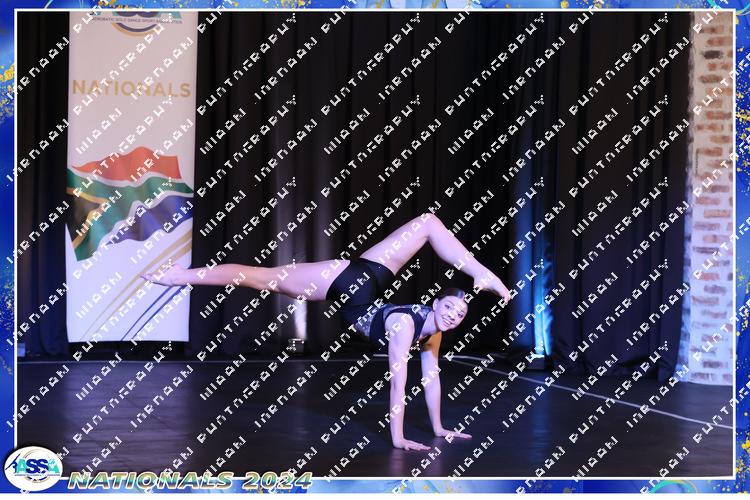Click the "NATIONALS" word on the banner
The image size is (750, 500).
click(132, 89)
